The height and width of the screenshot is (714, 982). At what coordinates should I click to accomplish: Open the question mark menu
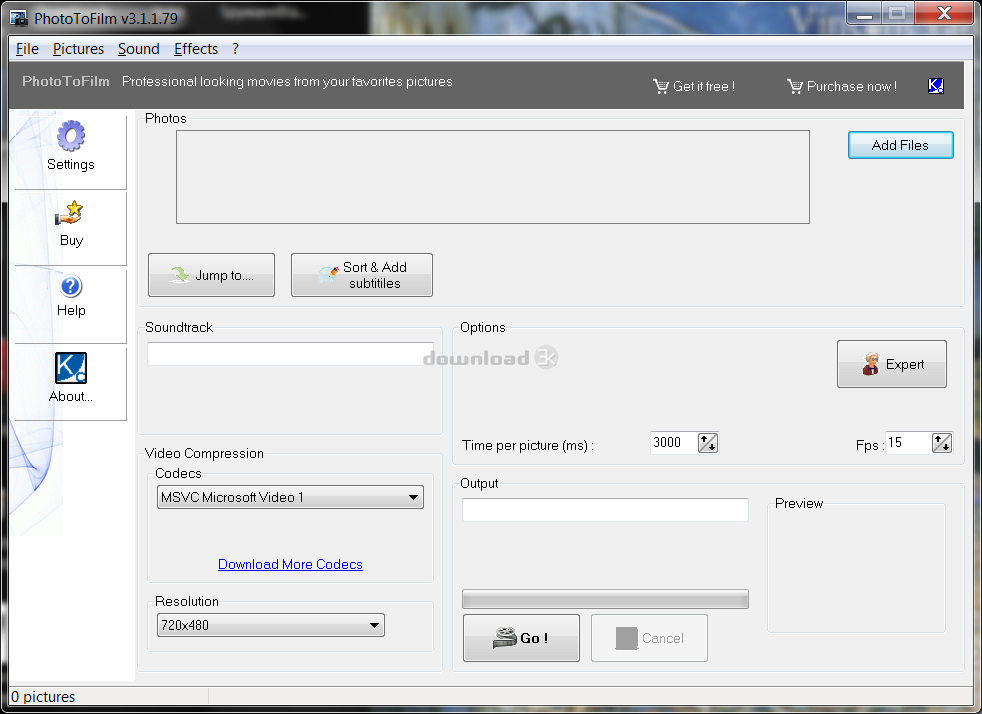point(235,49)
